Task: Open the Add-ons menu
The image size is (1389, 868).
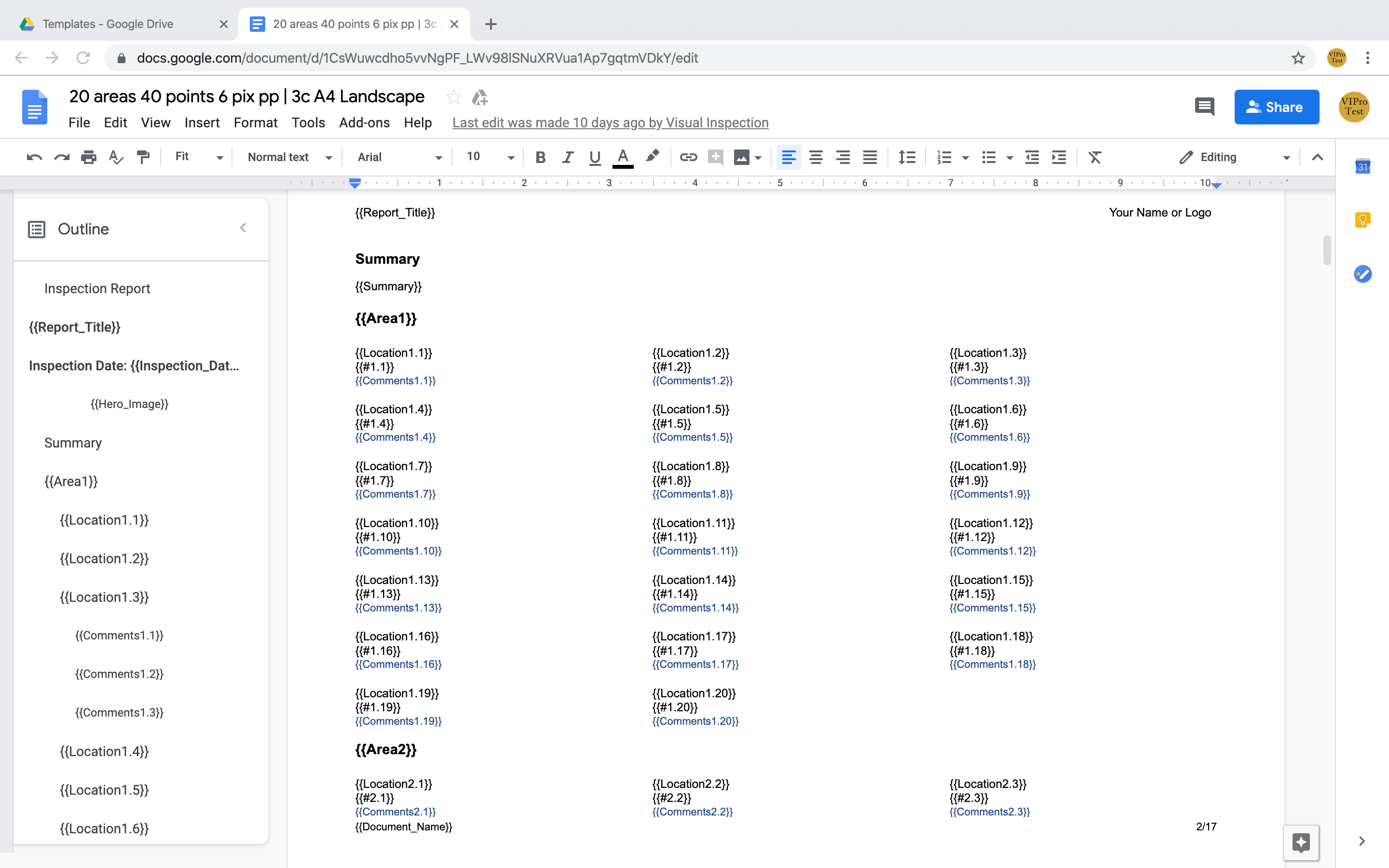Action: tap(365, 123)
